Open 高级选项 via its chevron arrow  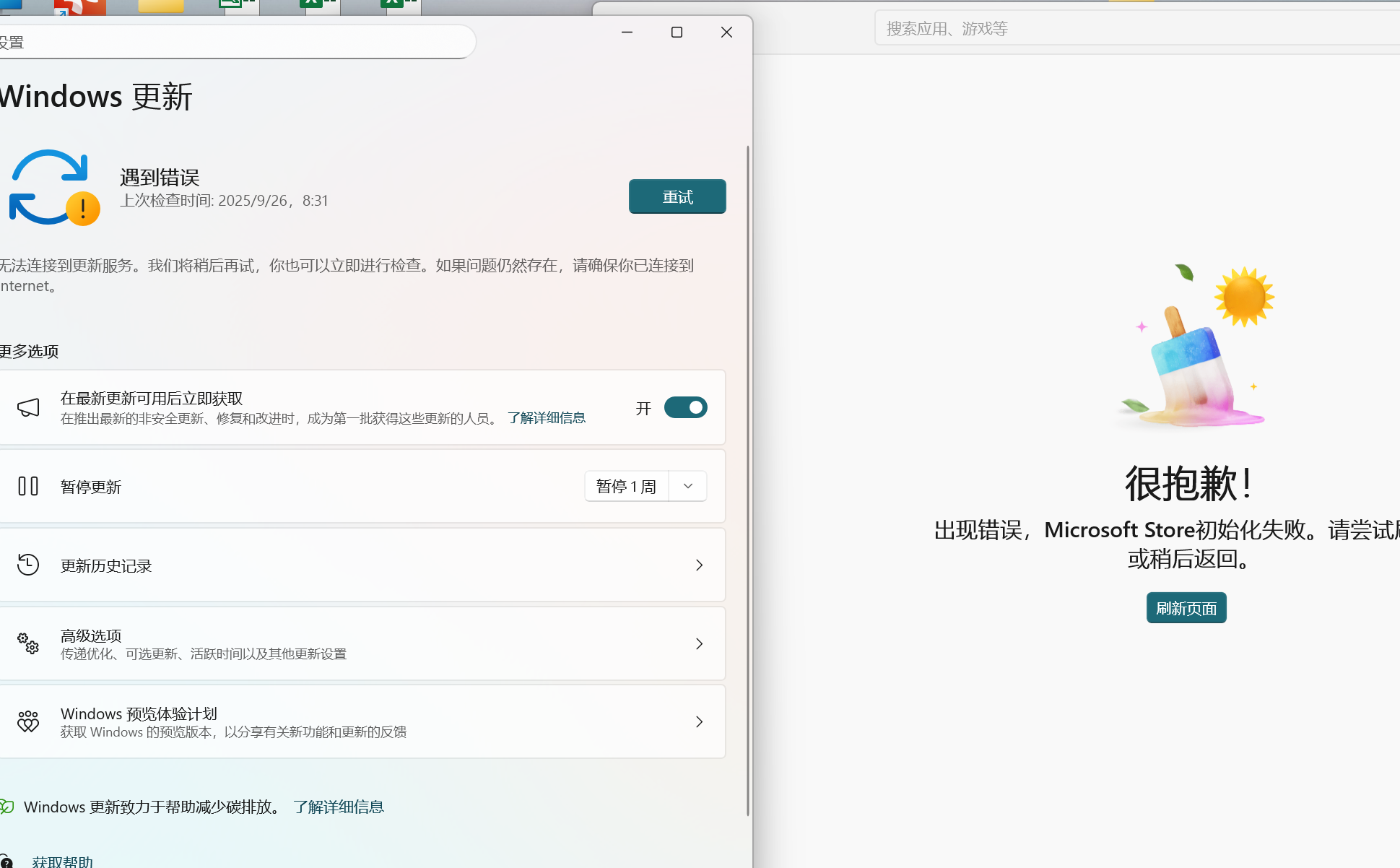coord(699,643)
